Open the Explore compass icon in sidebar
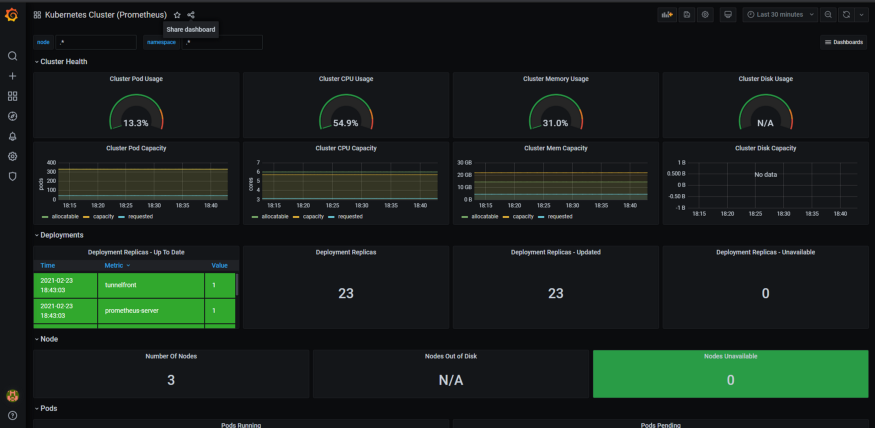The width and height of the screenshot is (875, 428). pyautogui.click(x=12, y=116)
